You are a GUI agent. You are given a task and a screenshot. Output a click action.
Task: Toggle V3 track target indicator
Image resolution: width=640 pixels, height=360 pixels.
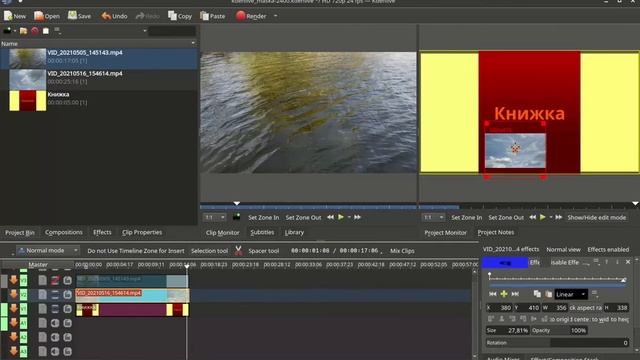pos(24,280)
